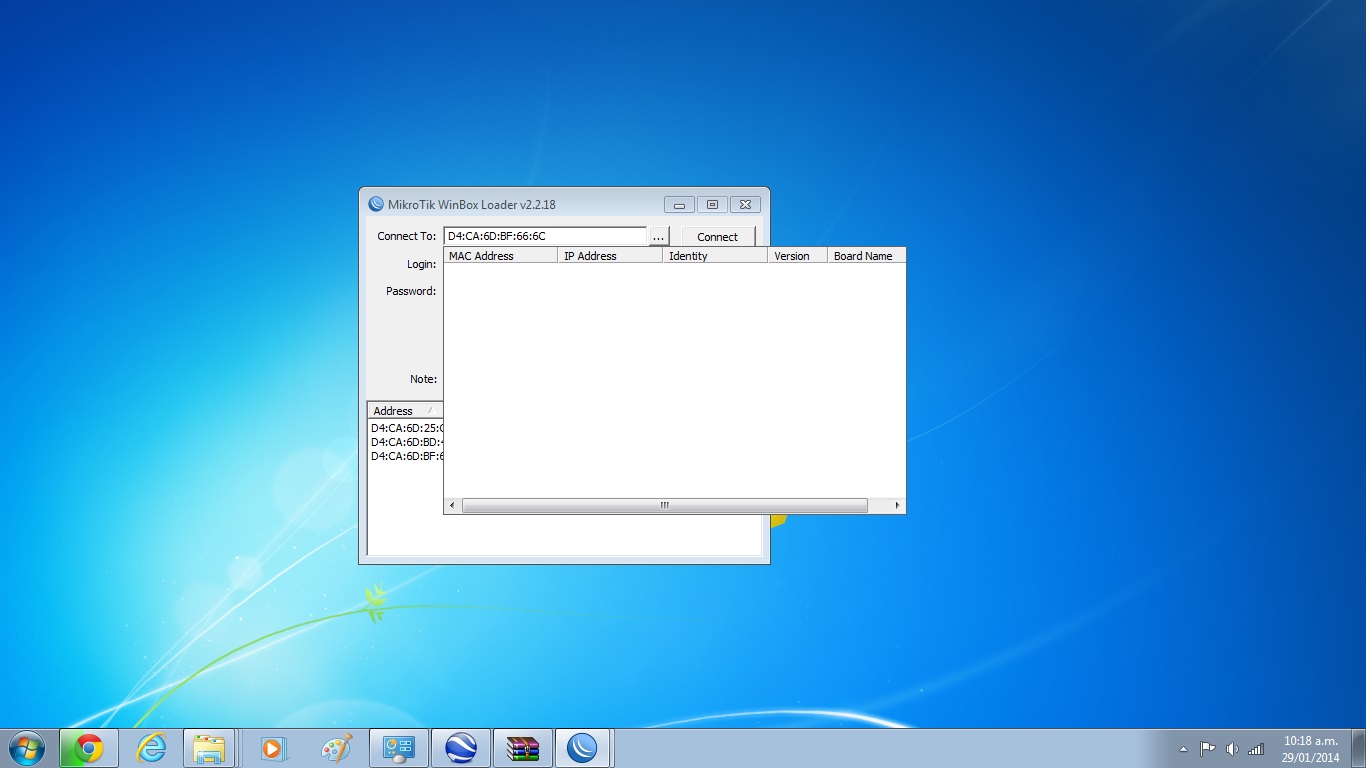1366x768 pixels.
Task: Close the WinBox Loader window
Action: [745, 204]
